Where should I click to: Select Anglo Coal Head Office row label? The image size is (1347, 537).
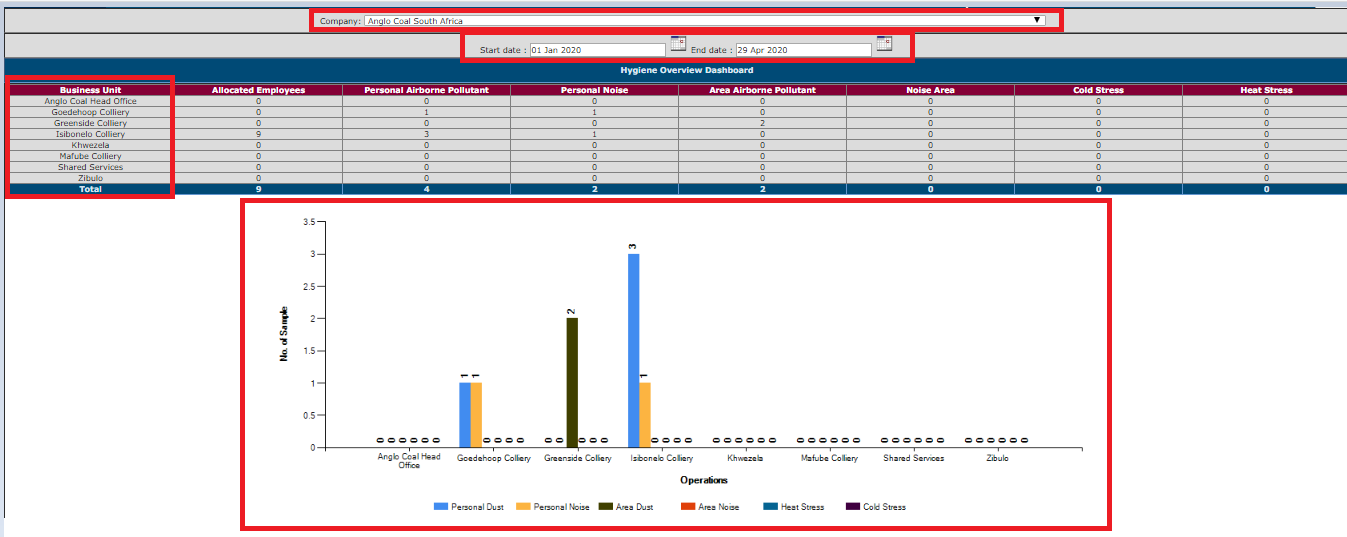point(90,101)
